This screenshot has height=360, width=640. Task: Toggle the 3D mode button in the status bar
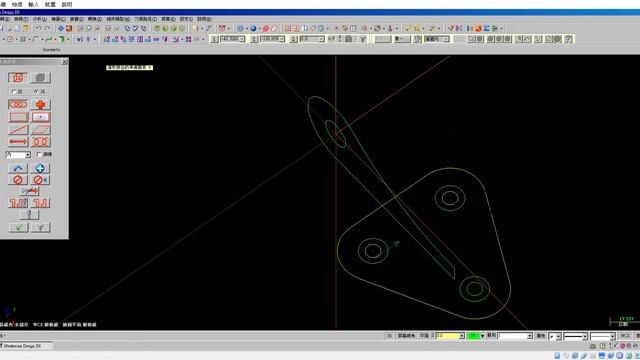pos(389,336)
